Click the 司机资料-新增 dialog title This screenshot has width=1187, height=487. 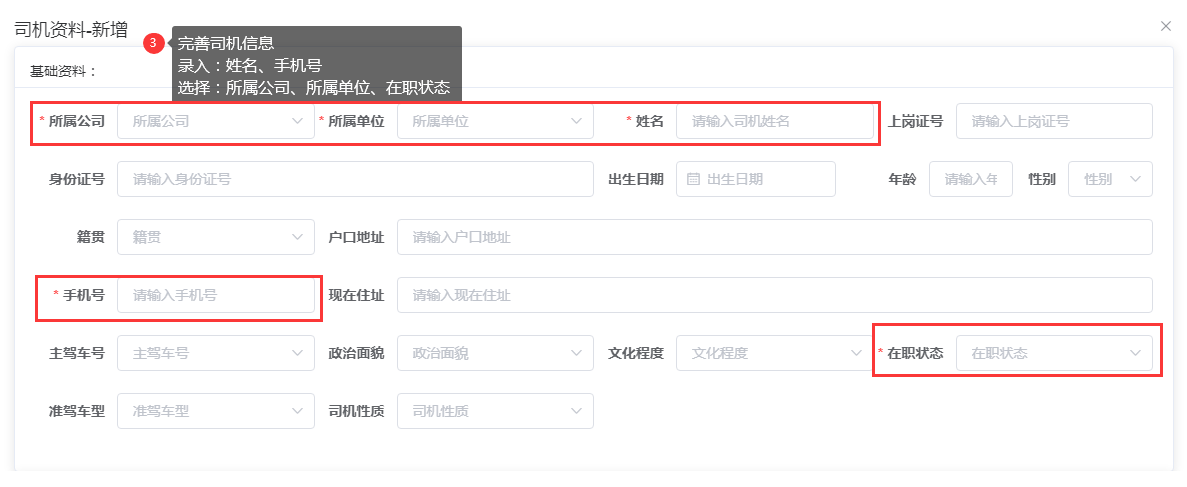pyautogui.click(x=71, y=30)
